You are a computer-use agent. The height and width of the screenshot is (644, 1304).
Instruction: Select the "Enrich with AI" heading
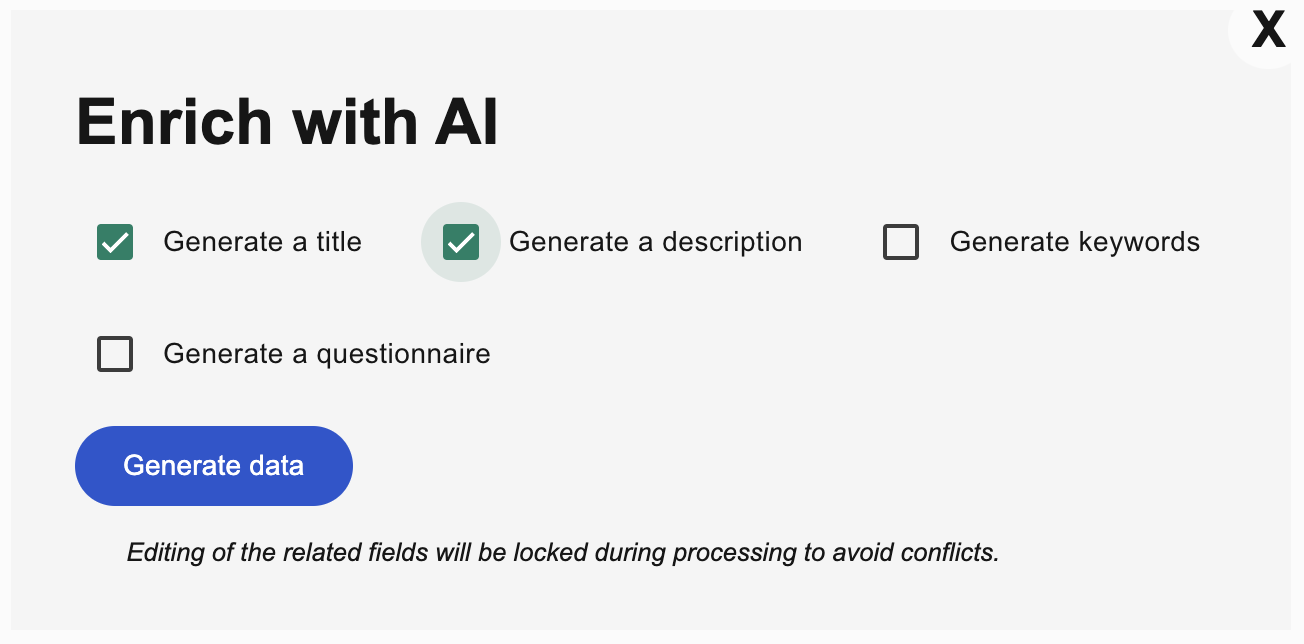(x=288, y=123)
